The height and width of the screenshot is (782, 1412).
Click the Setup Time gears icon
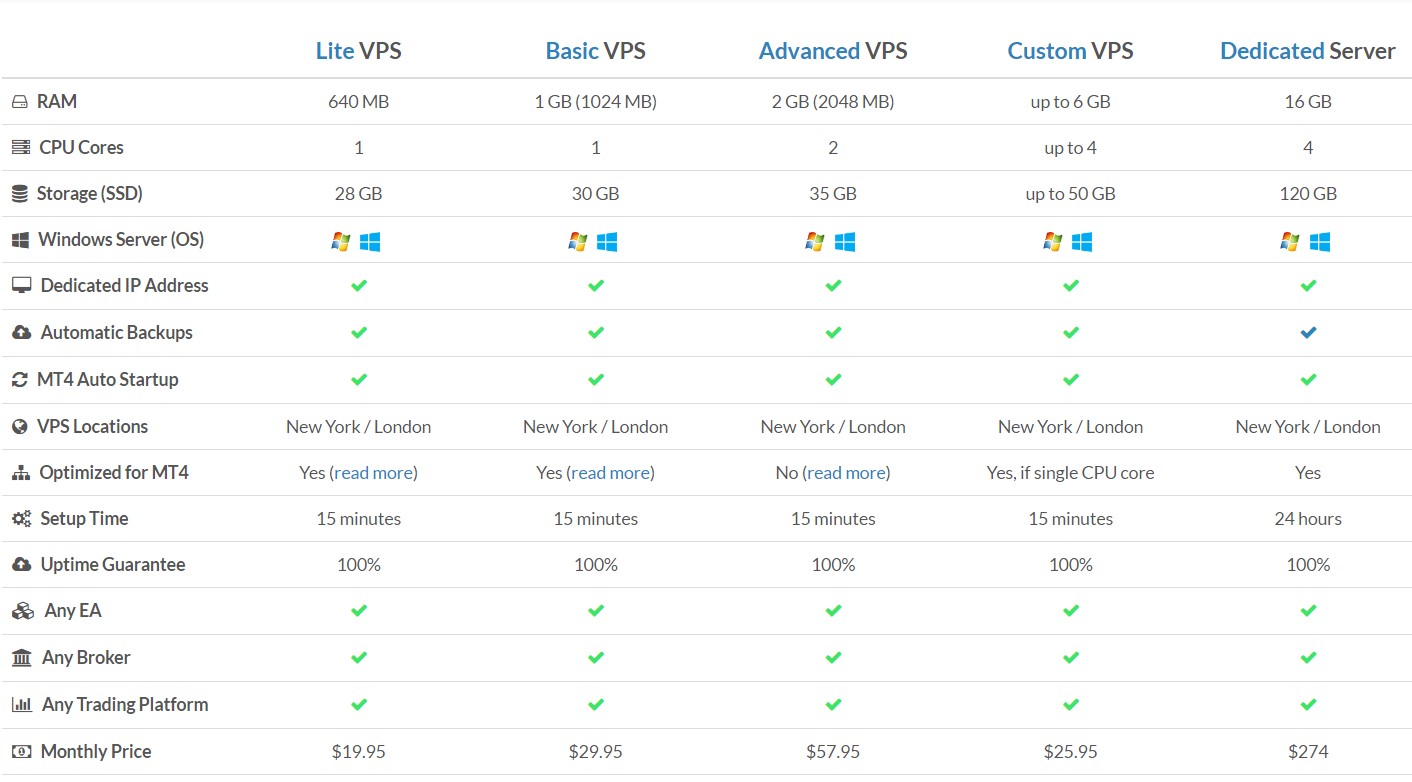click(21, 519)
